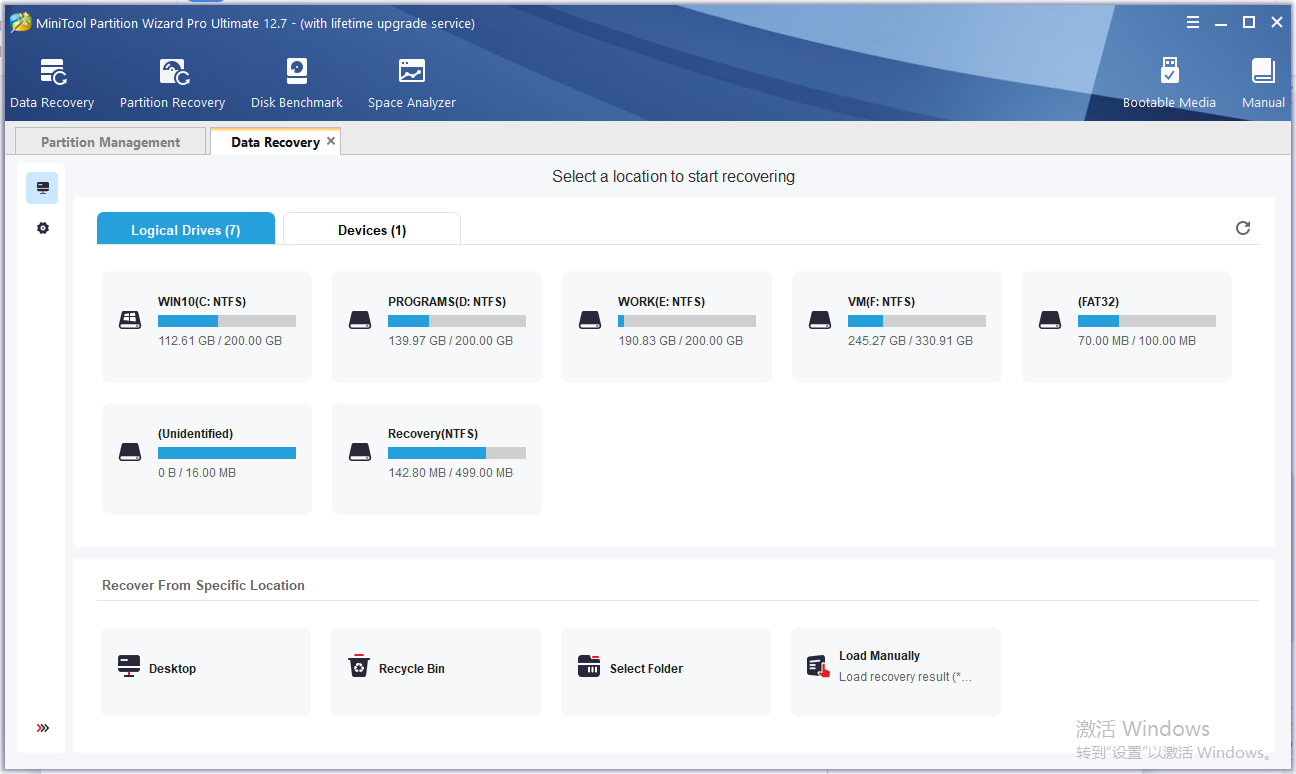Screen dimensions: 1296x774
Task: Select the drive location icon in the sidebar
Action: click(42, 187)
